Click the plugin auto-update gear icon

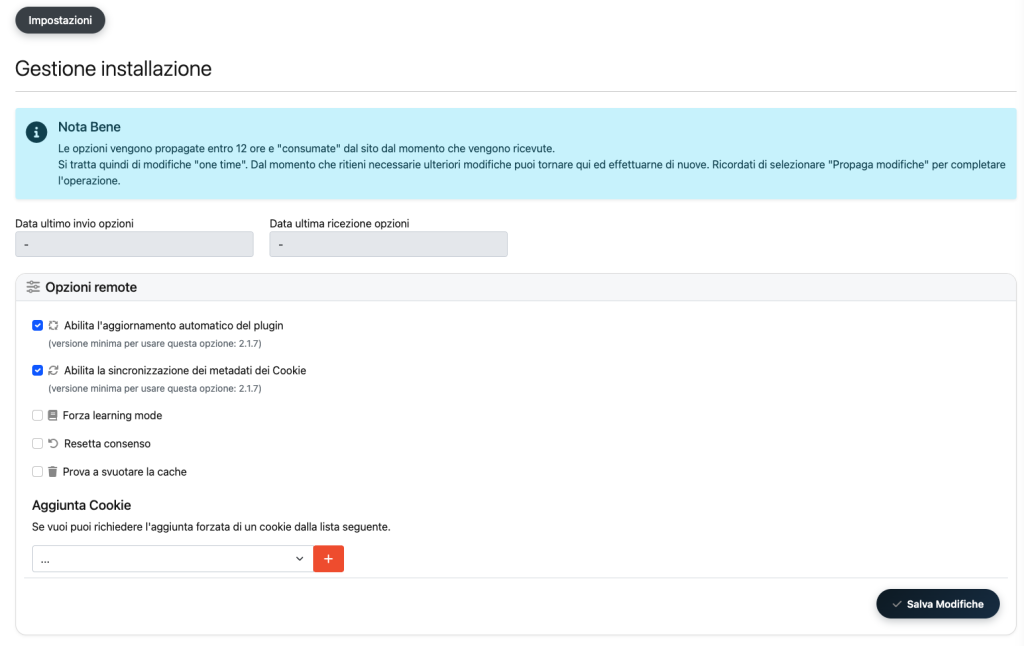pos(54,325)
